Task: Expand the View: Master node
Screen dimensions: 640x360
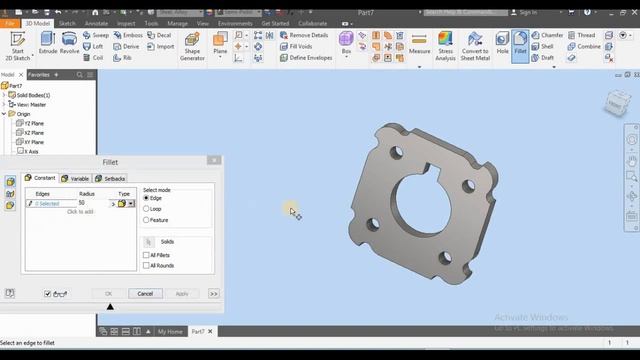Action: click(x=4, y=104)
